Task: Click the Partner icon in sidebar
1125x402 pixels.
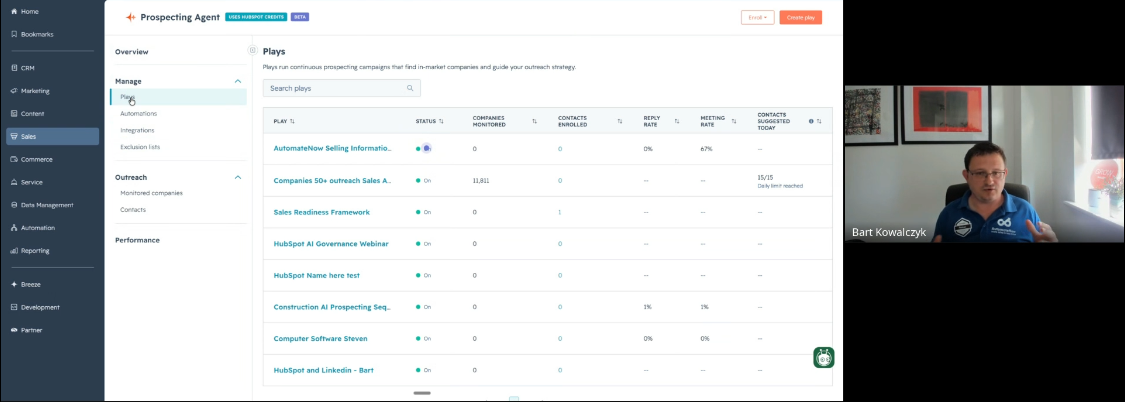Action: [14, 330]
